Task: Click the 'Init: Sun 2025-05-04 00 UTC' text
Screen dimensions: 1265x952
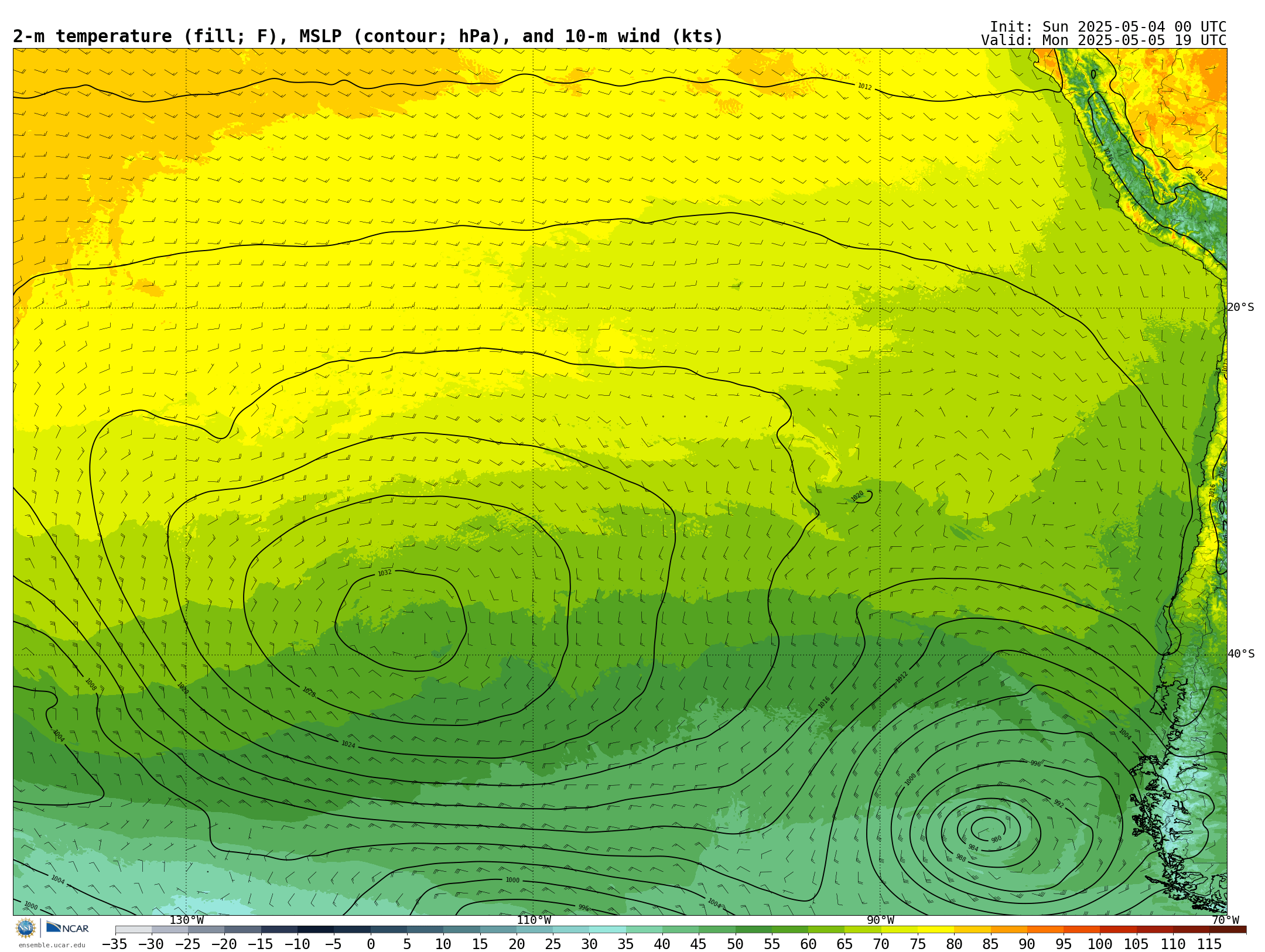Action: tap(1108, 27)
